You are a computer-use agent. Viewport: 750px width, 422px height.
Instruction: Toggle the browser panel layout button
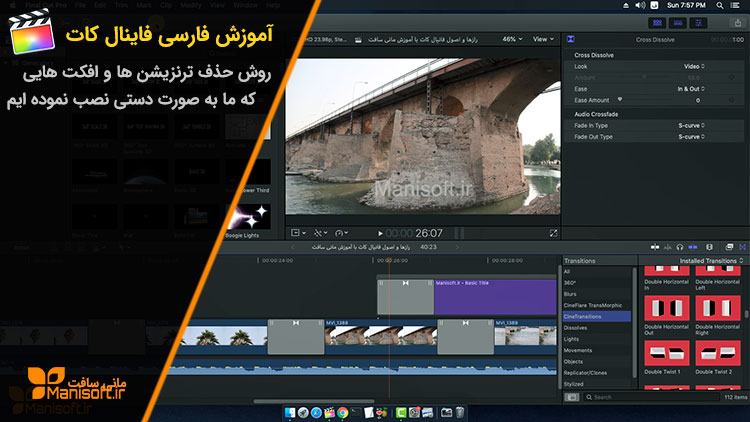click(657, 22)
